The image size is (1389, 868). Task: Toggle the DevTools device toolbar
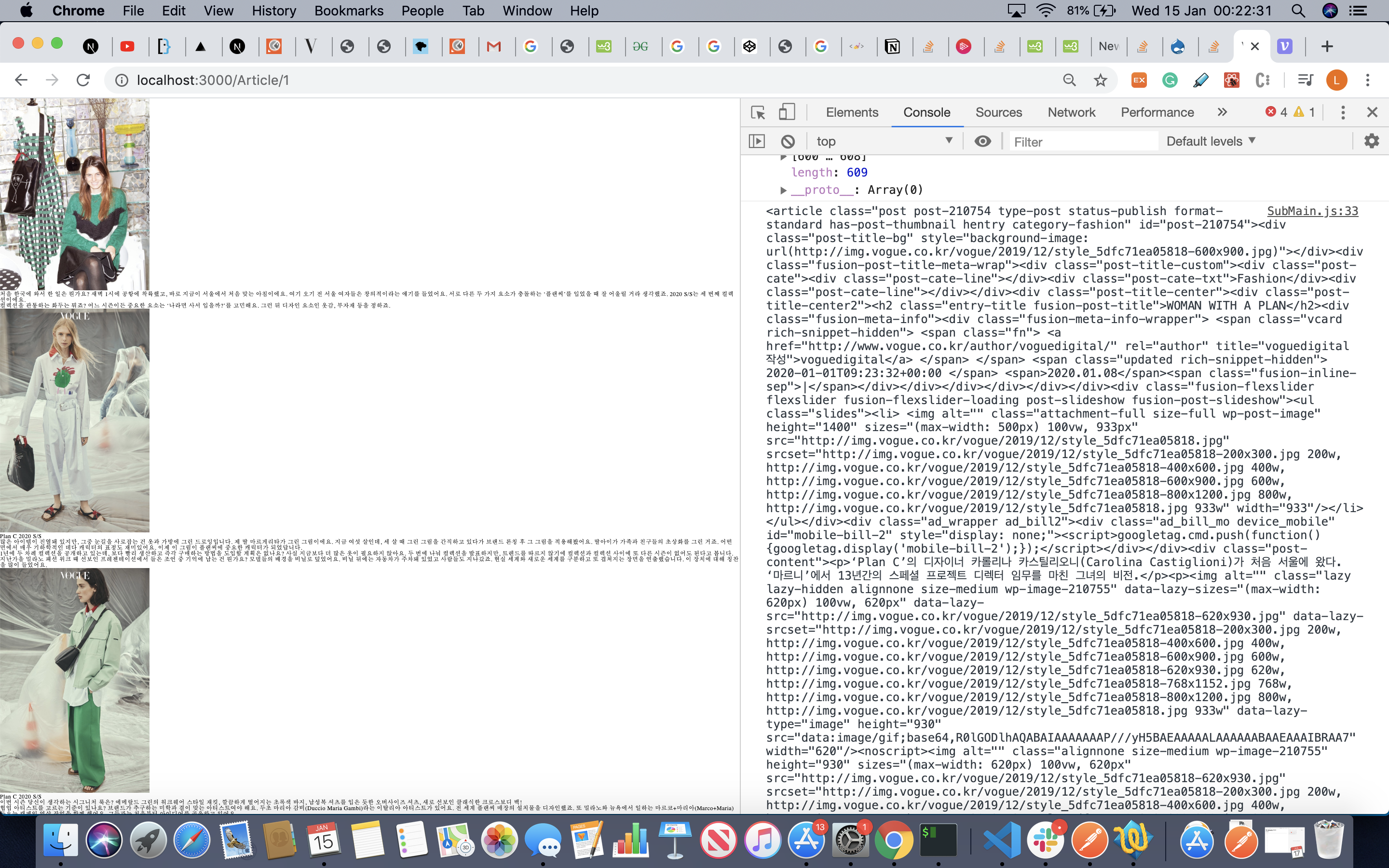[786, 112]
